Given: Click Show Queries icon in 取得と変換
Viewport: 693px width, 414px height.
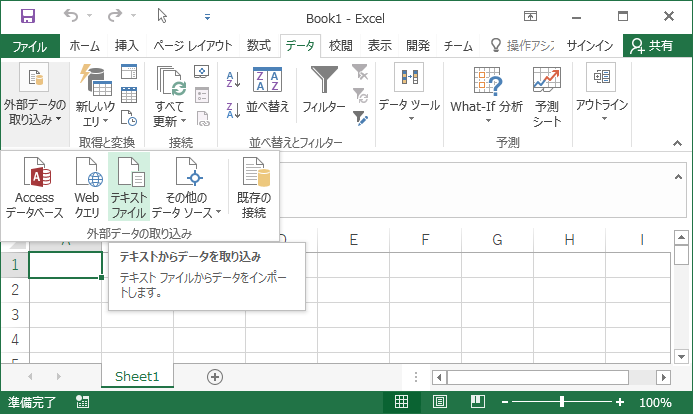Looking at the screenshot, I should click(x=129, y=72).
